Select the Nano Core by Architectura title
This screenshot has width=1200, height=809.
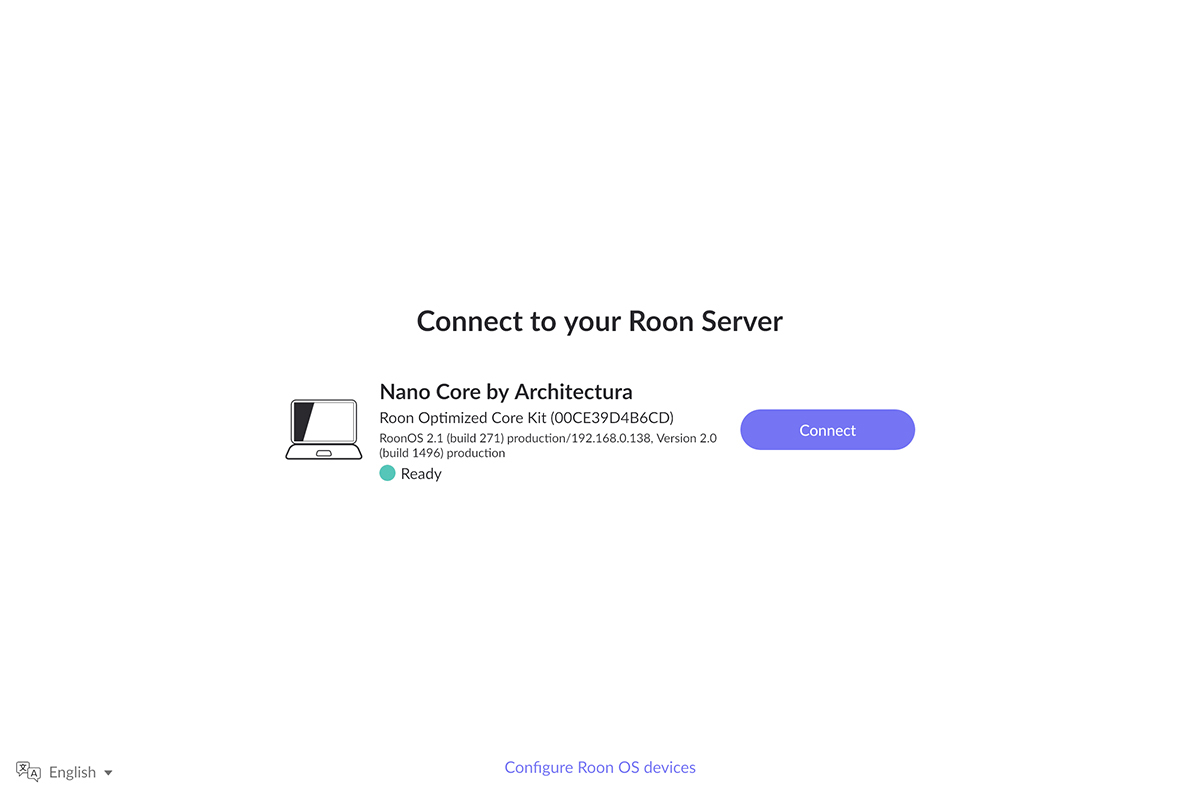click(506, 391)
